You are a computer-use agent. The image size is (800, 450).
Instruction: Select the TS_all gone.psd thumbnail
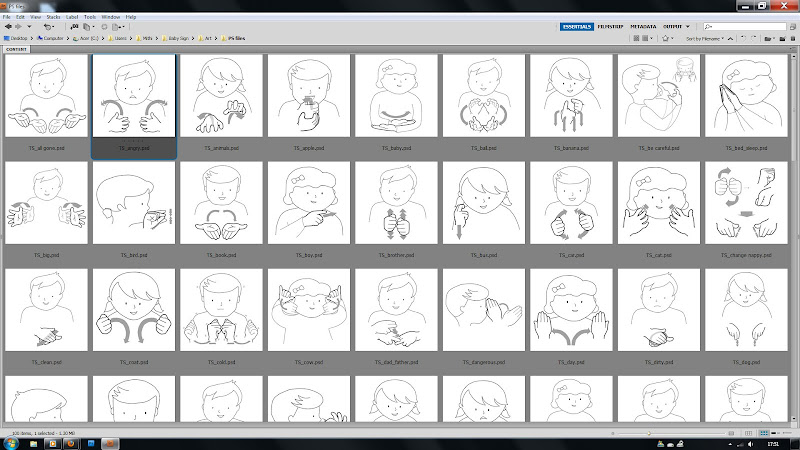pos(46,95)
